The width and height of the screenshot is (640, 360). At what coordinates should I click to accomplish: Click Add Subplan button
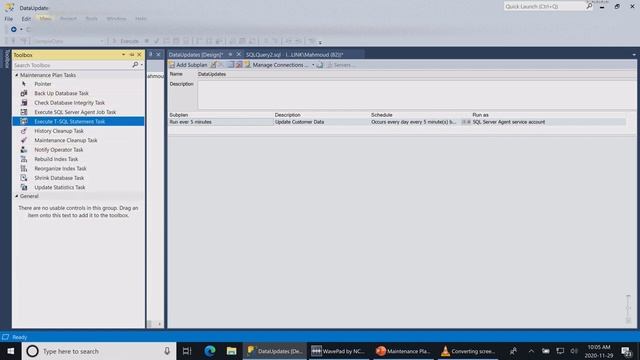(x=188, y=65)
